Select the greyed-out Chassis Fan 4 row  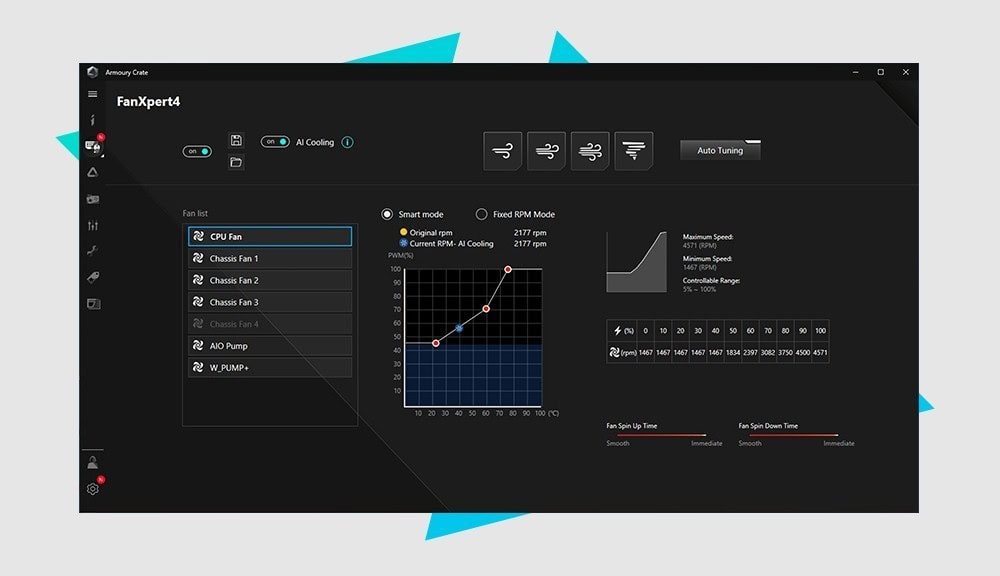[270, 324]
